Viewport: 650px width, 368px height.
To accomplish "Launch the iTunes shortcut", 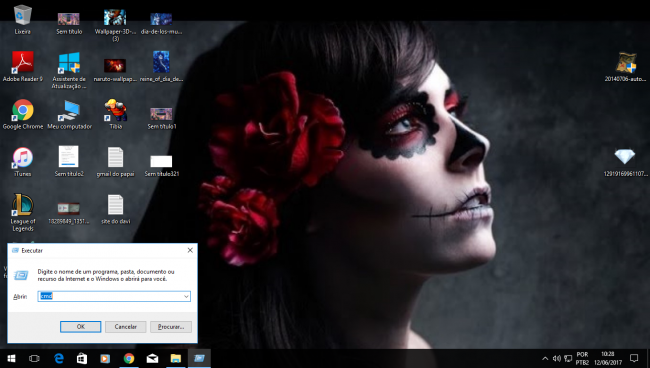I will [x=22, y=162].
